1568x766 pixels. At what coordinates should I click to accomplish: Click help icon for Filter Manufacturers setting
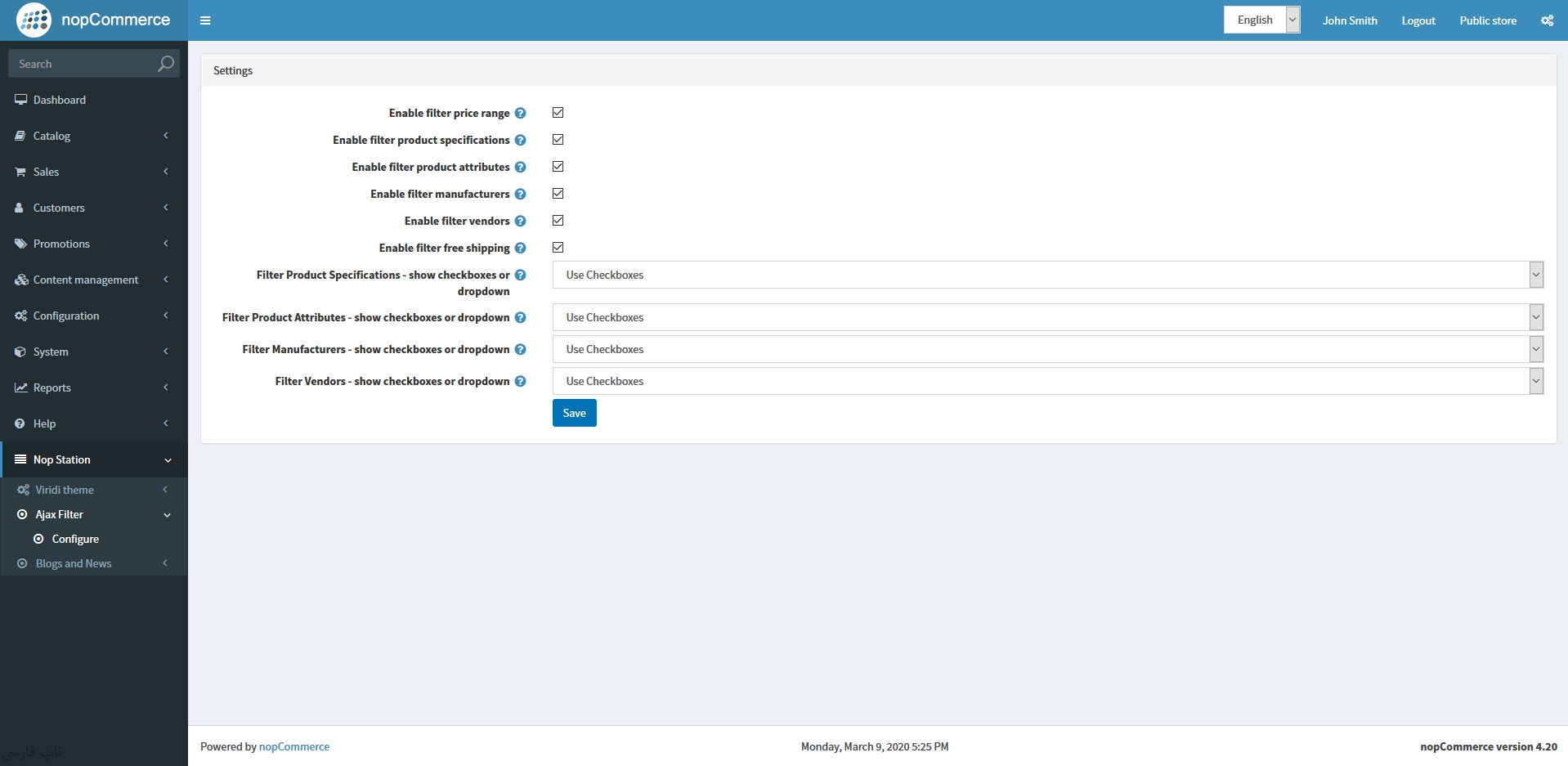click(520, 350)
